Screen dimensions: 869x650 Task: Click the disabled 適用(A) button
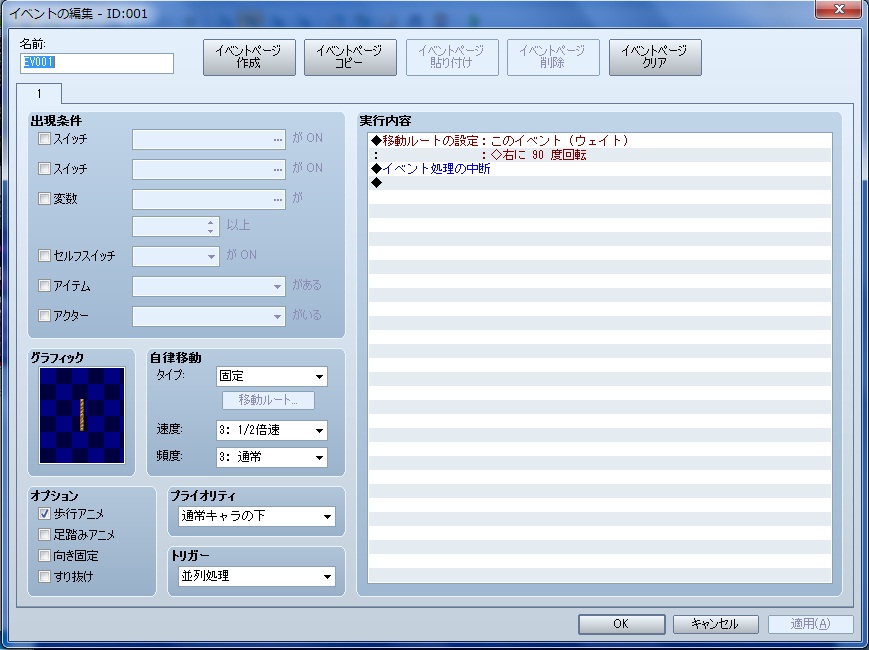click(810, 624)
